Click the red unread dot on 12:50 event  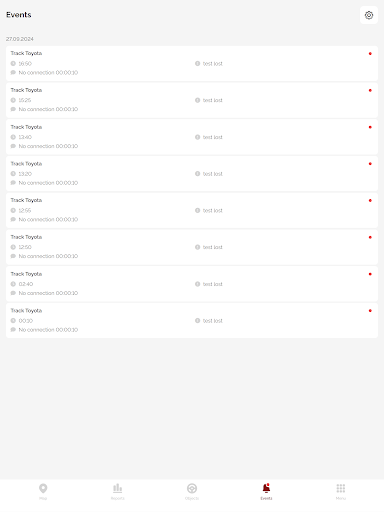click(x=370, y=237)
